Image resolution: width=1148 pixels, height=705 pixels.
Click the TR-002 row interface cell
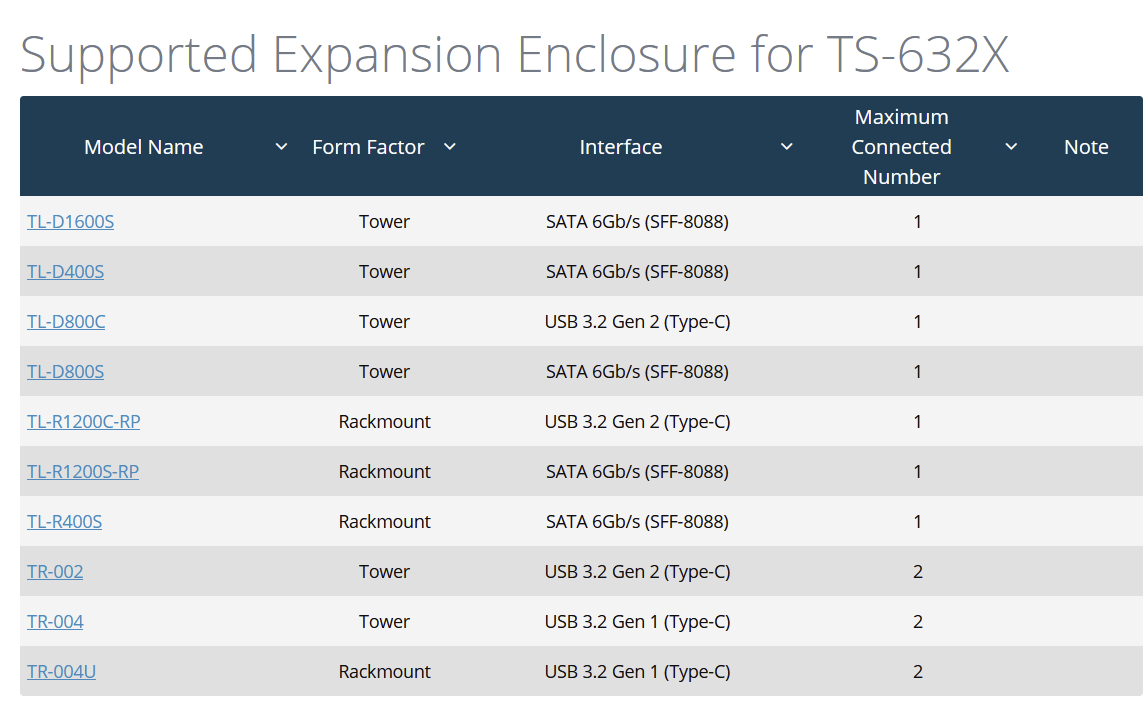637,572
